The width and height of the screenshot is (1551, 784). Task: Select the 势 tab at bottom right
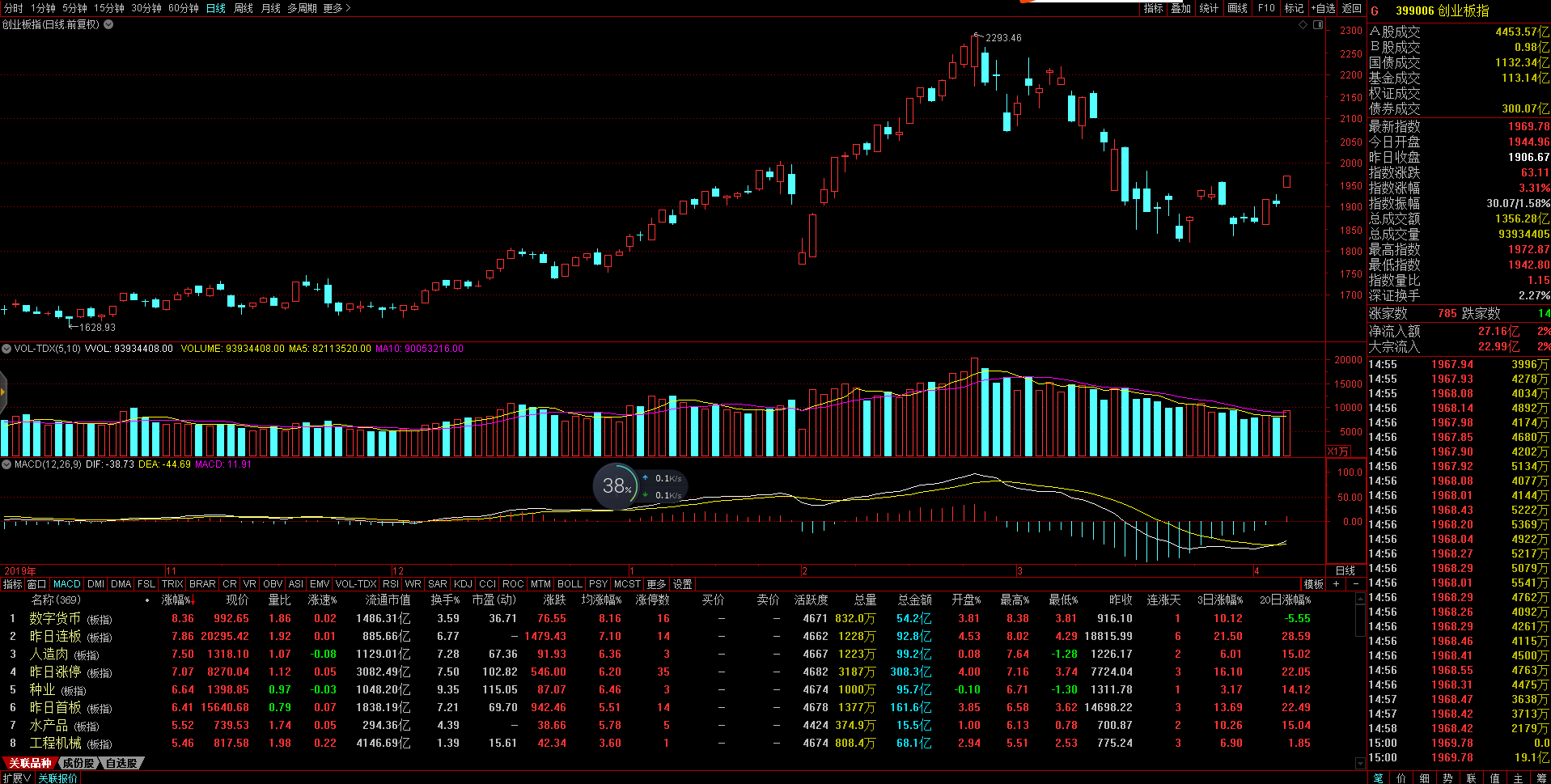1447,778
